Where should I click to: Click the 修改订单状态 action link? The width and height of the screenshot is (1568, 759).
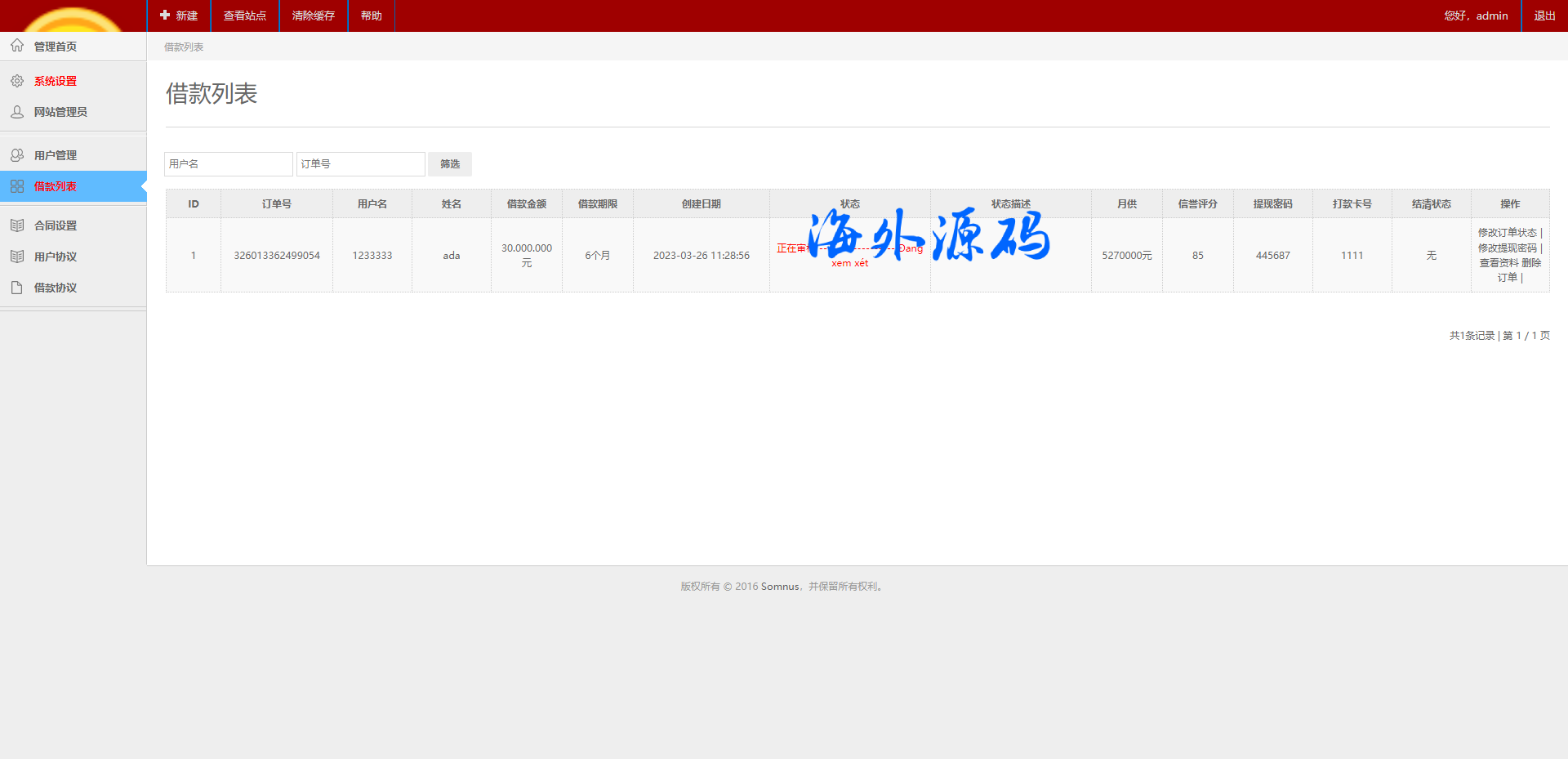1507,233
